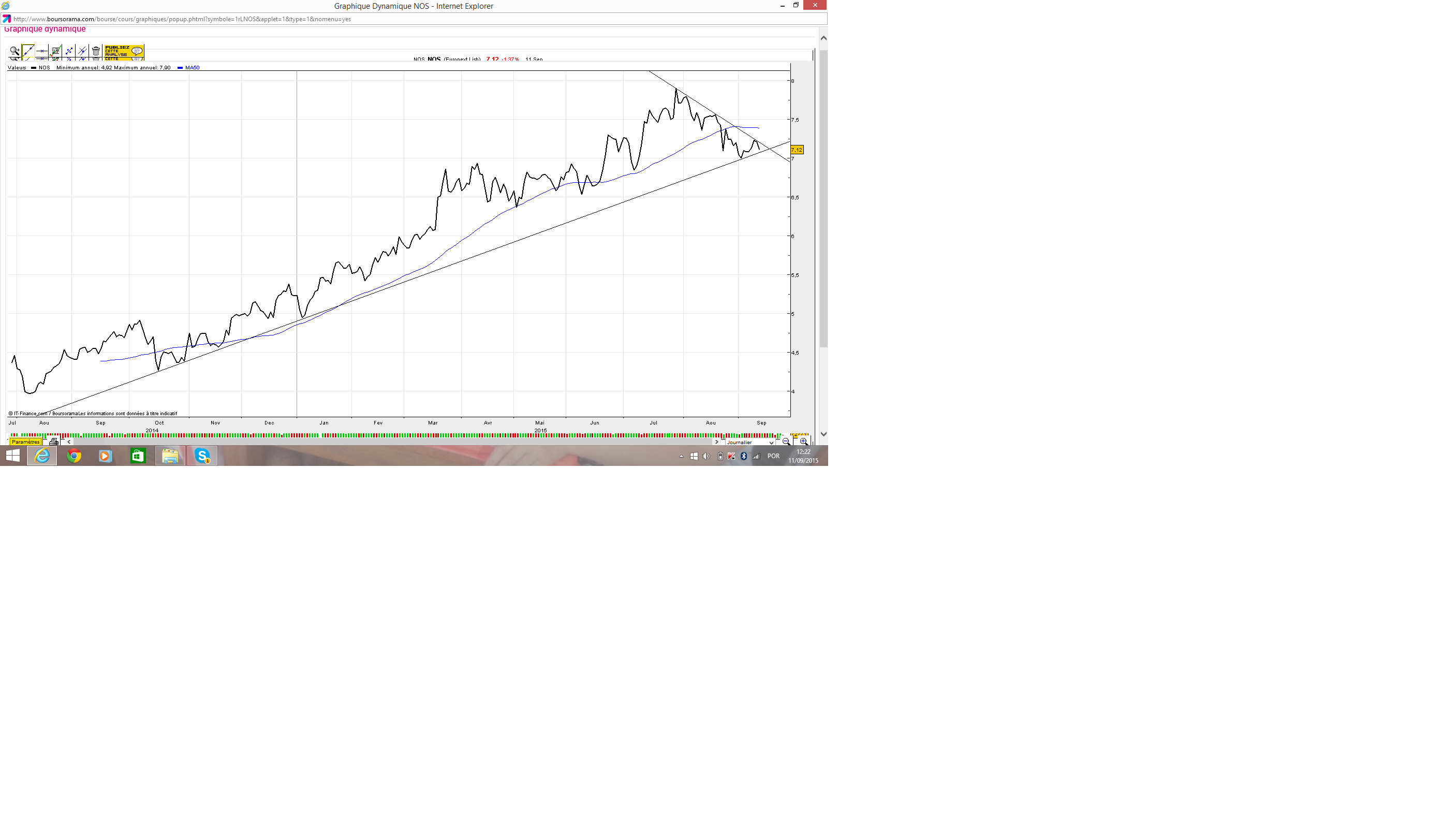Zoom in chart with plus magnifier
Screen dimensions: 1456x819
(x=803, y=442)
